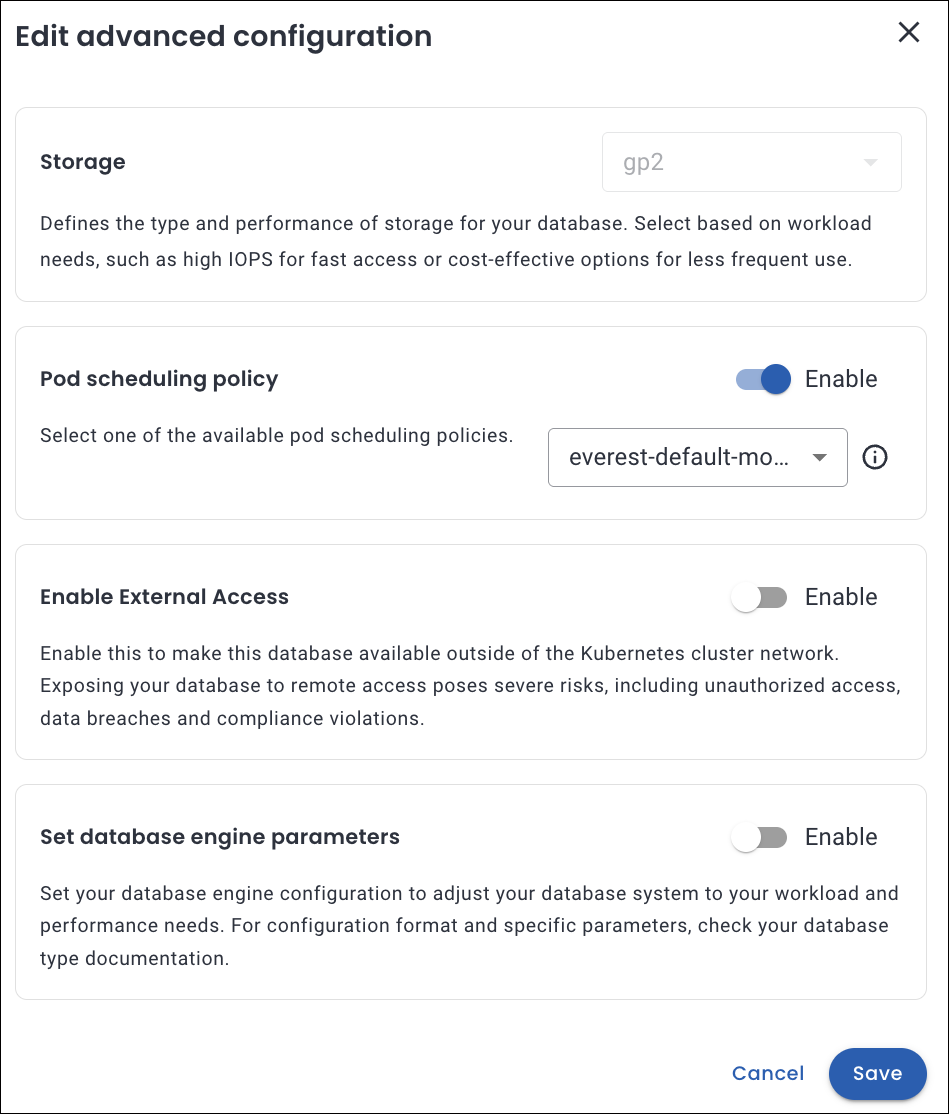Click the Enable label for External Access
Image resolution: width=949 pixels, height=1114 pixels.
841,597
